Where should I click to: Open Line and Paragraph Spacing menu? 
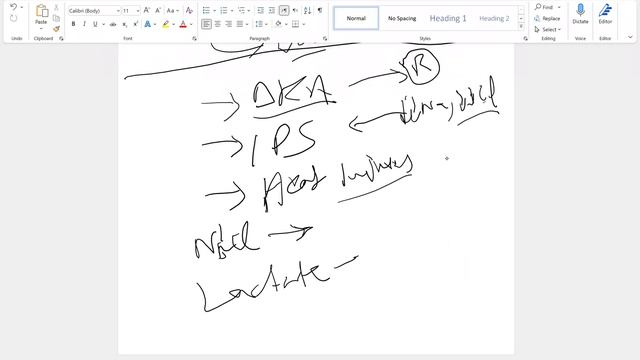click(260, 24)
